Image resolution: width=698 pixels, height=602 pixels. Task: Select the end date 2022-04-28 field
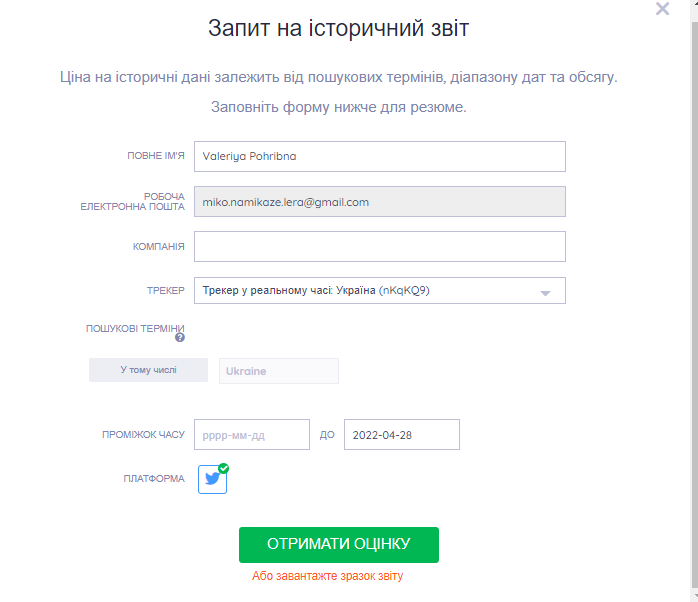coord(402,435)
